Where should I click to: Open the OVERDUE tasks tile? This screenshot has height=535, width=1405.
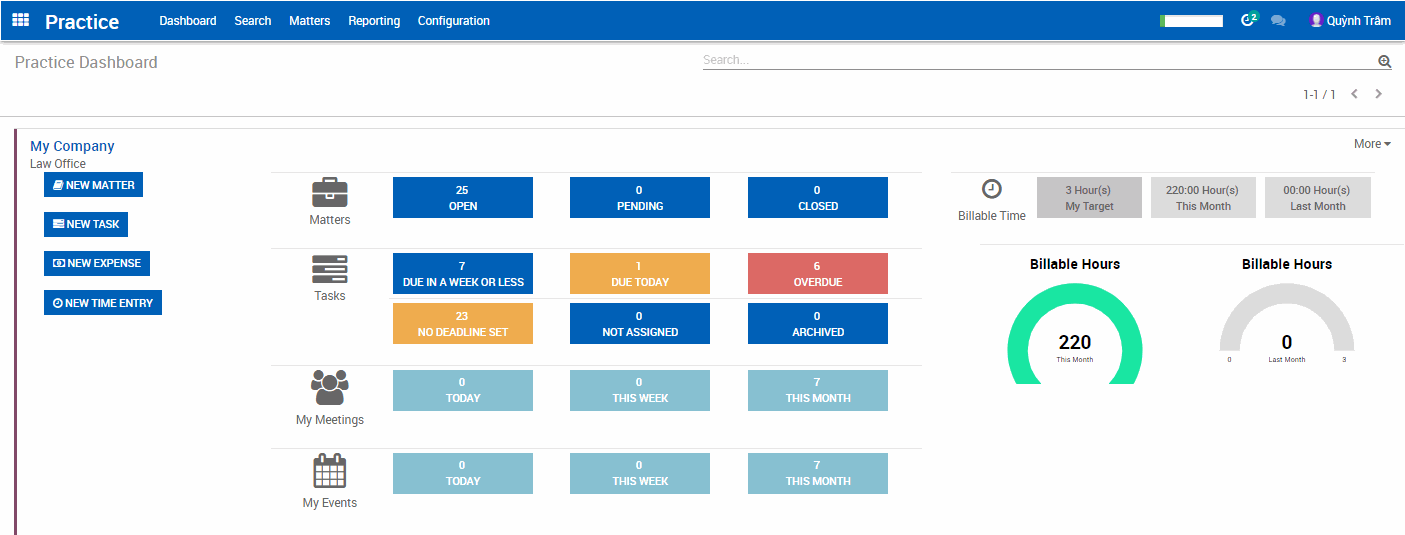click(818, 273)
